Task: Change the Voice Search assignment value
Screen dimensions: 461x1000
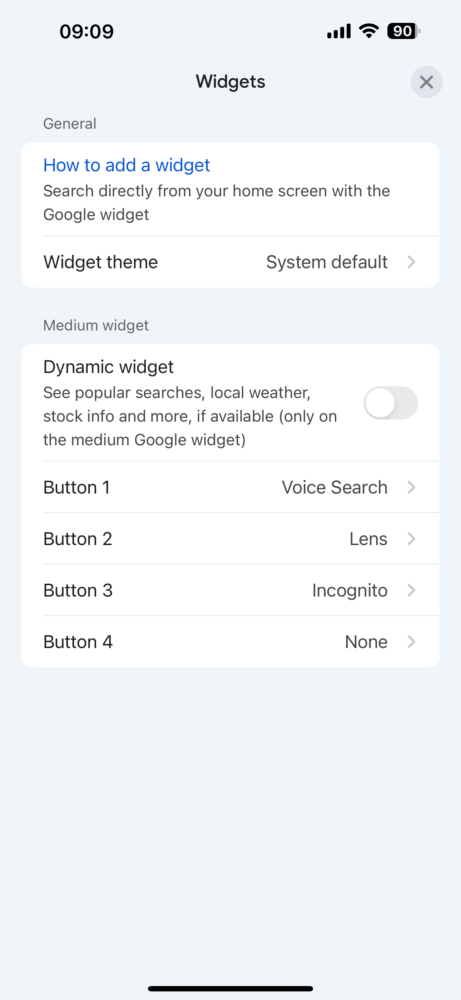Action: (x=335, y=487)
